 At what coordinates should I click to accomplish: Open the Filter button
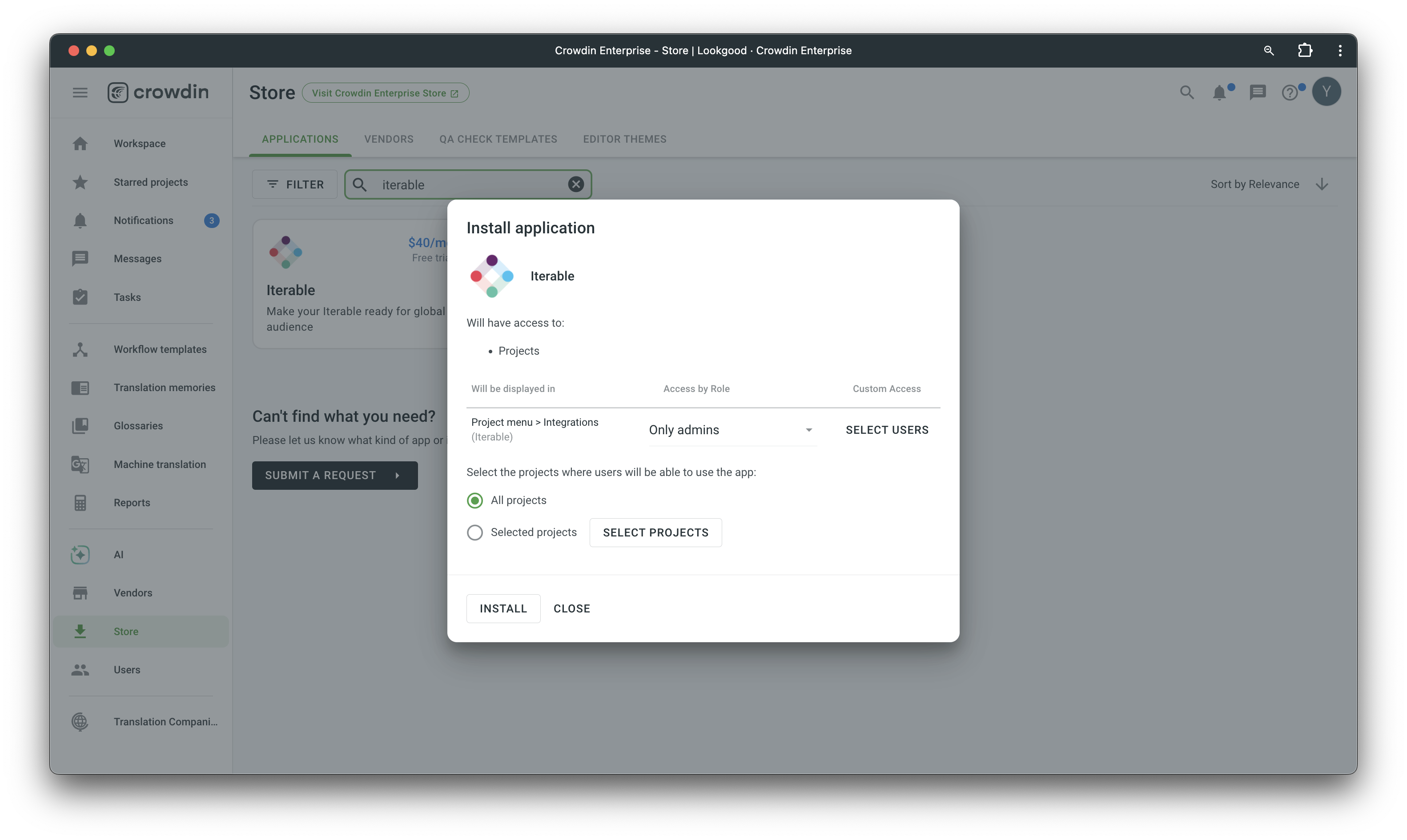294,184
